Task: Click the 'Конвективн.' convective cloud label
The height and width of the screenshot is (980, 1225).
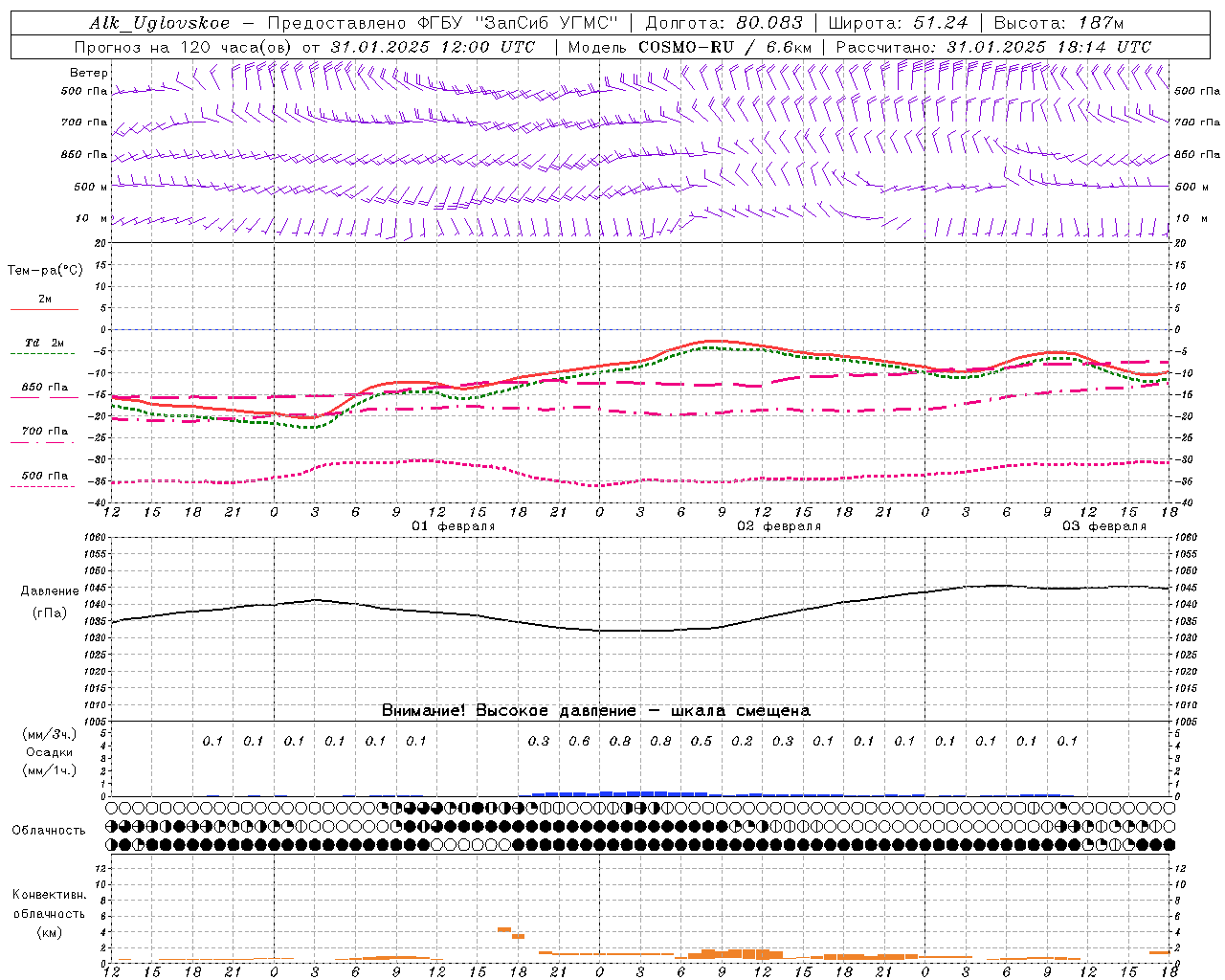Action: pos(49,895)
